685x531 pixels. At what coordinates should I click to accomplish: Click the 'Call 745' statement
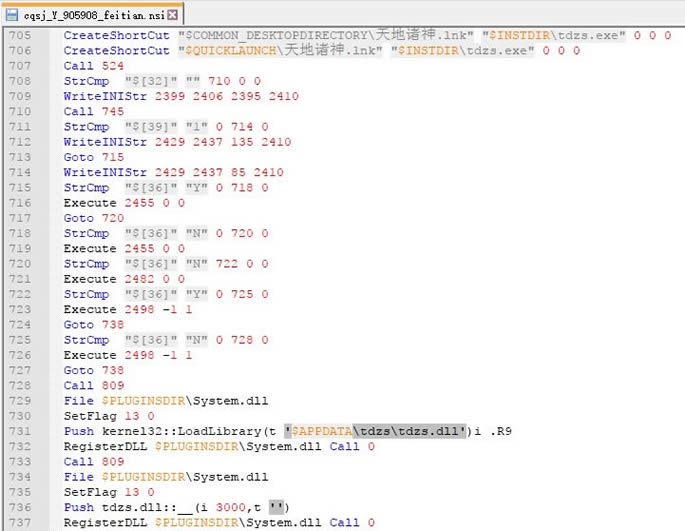[x=93, y=111]
